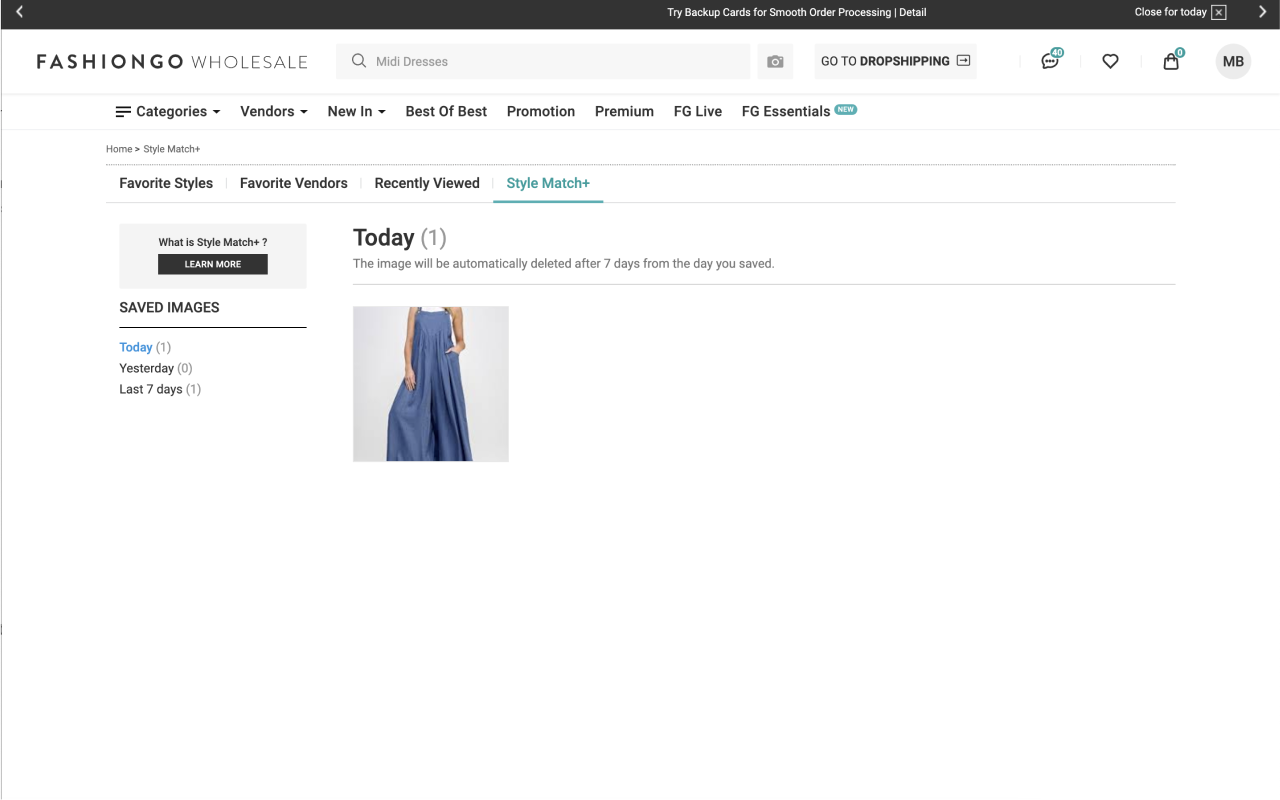The width and height of the screenshot is (1280, 800).
Task: Open the Detail link in announcement banner
Action: (x=912, y=12)
